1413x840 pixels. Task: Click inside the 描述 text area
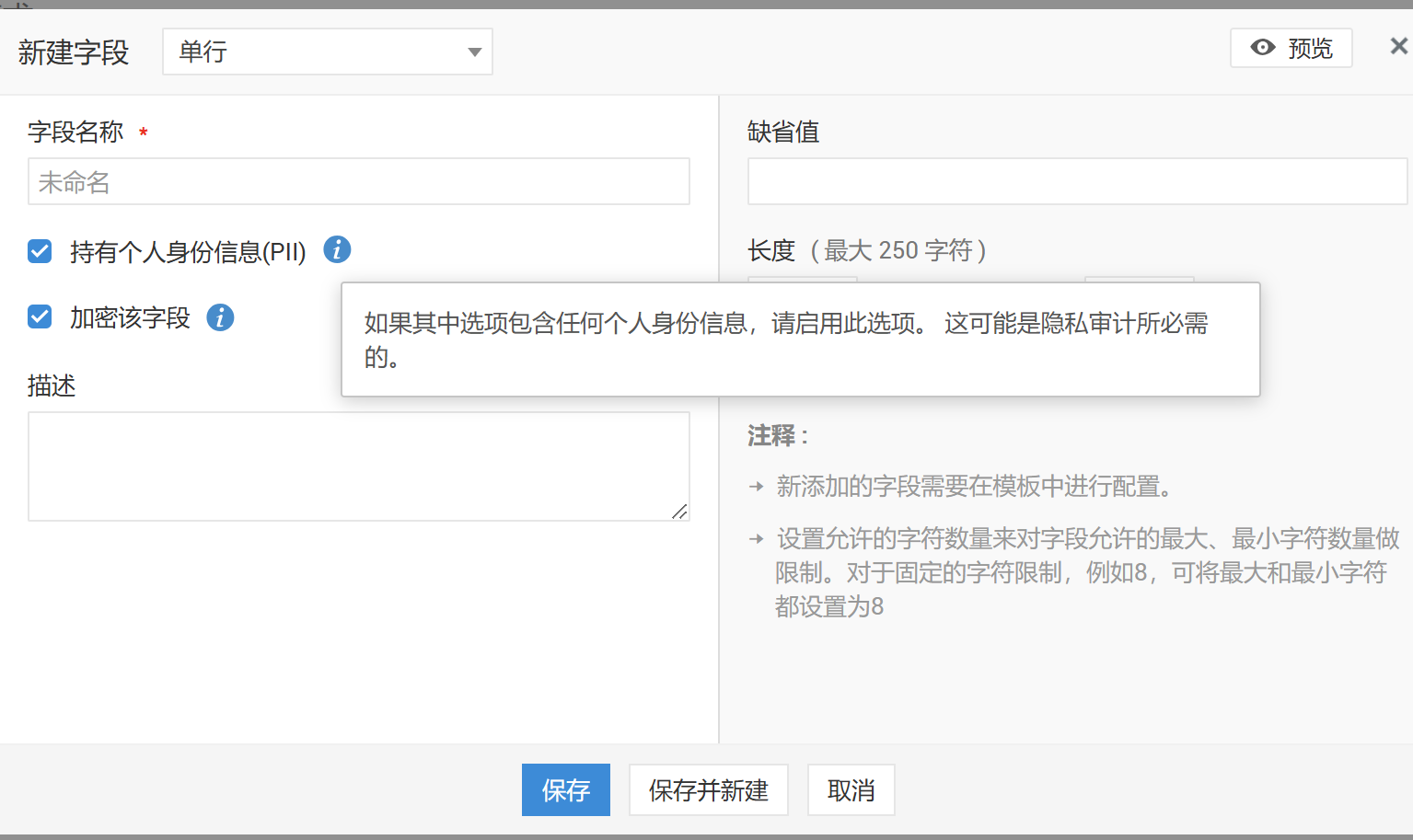358,466
